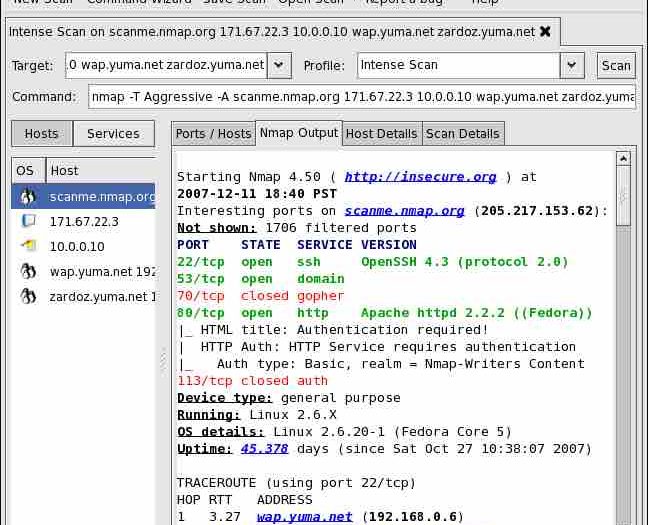Click the Nmap output vertical scrollbar thumb
The width and height of the screenshot is (648, 525).
pyautogui.click(x=623, y=196)
